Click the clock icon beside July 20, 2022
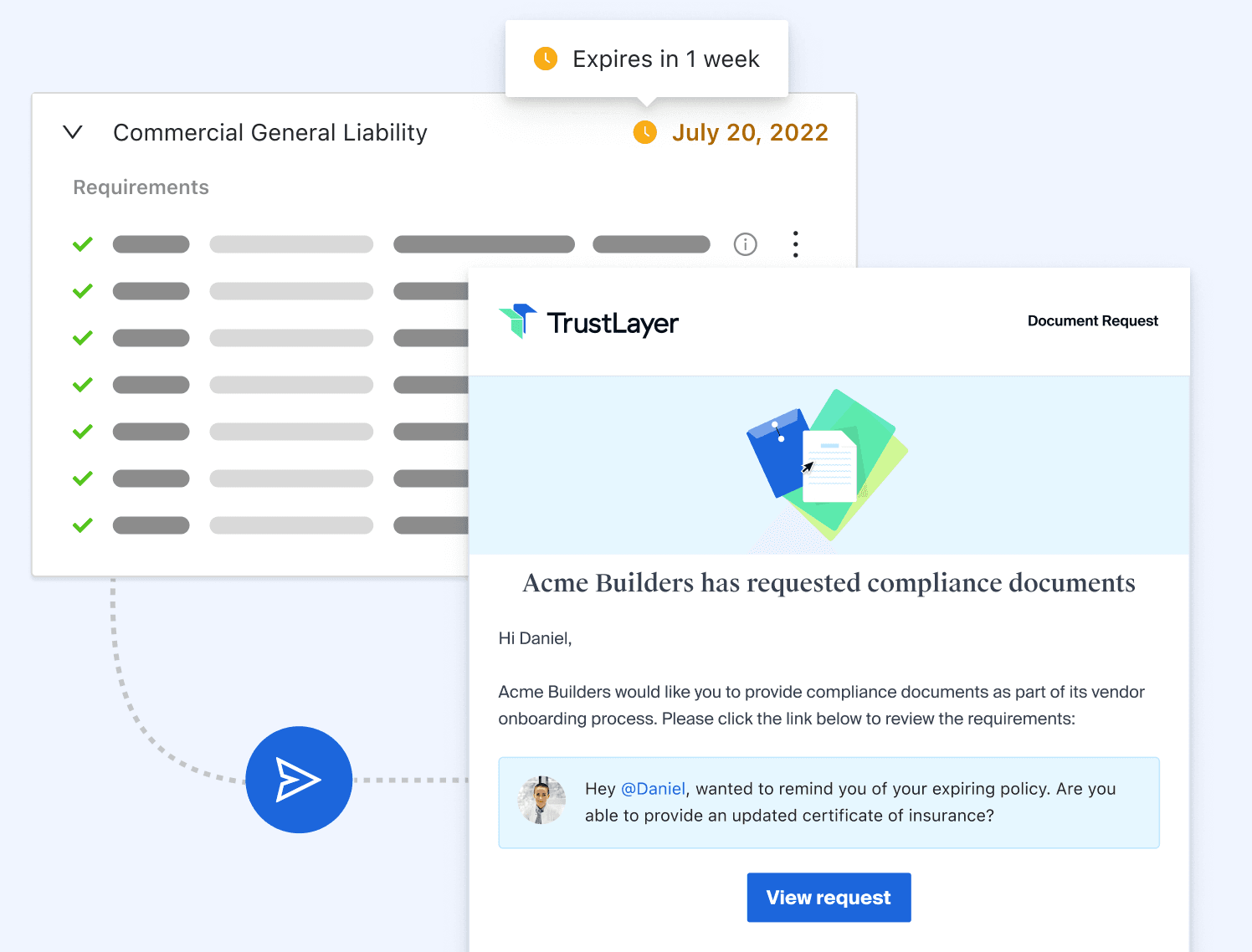1252x952 pixels. (x=644, y=132)
